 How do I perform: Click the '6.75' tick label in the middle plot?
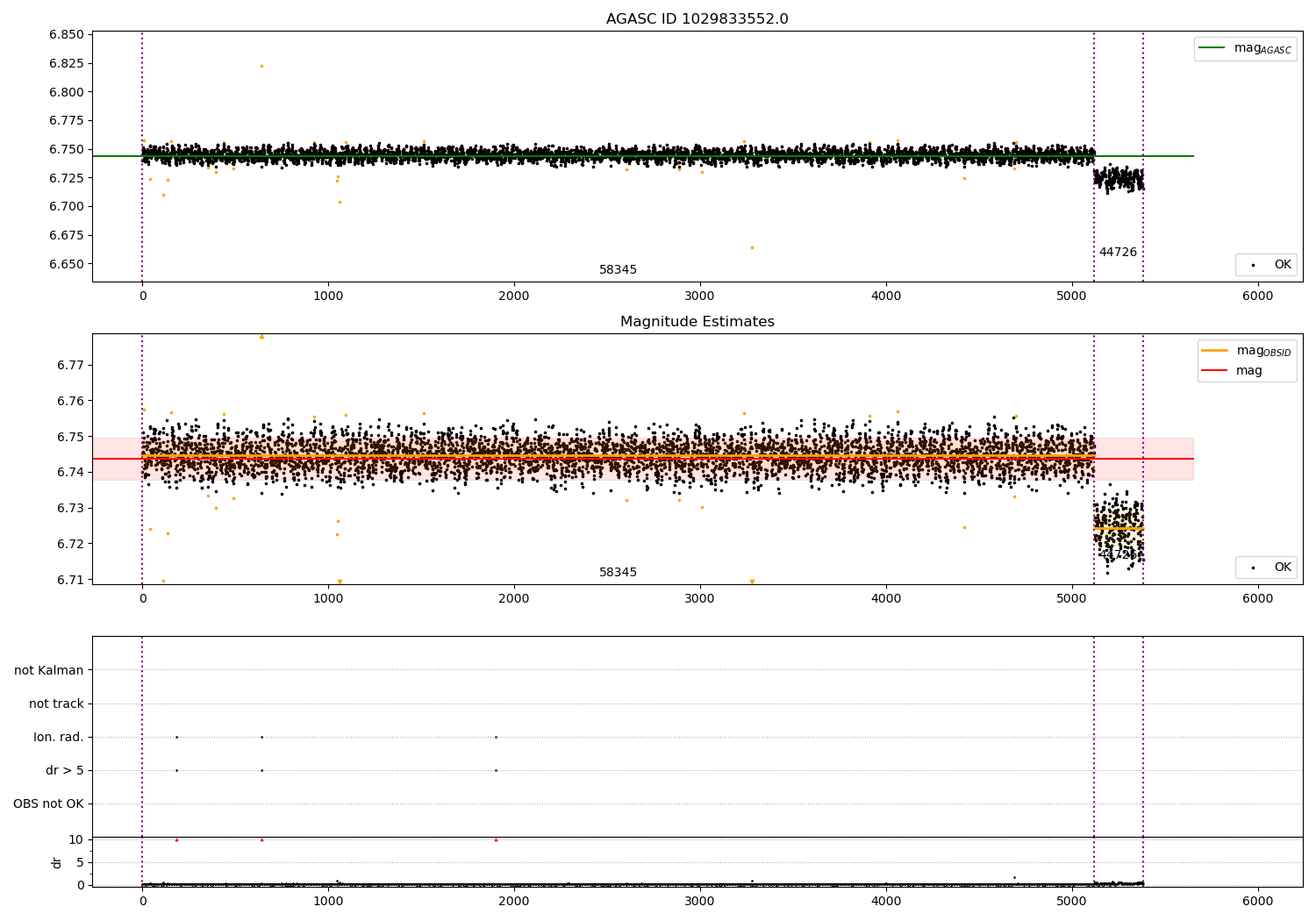click(70, 437)
